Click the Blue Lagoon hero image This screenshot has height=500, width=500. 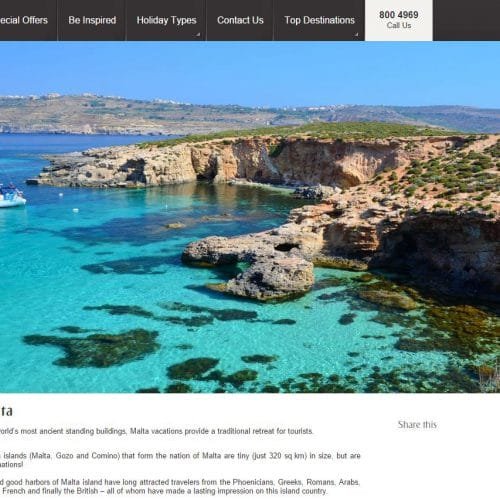tap(250, 217)
